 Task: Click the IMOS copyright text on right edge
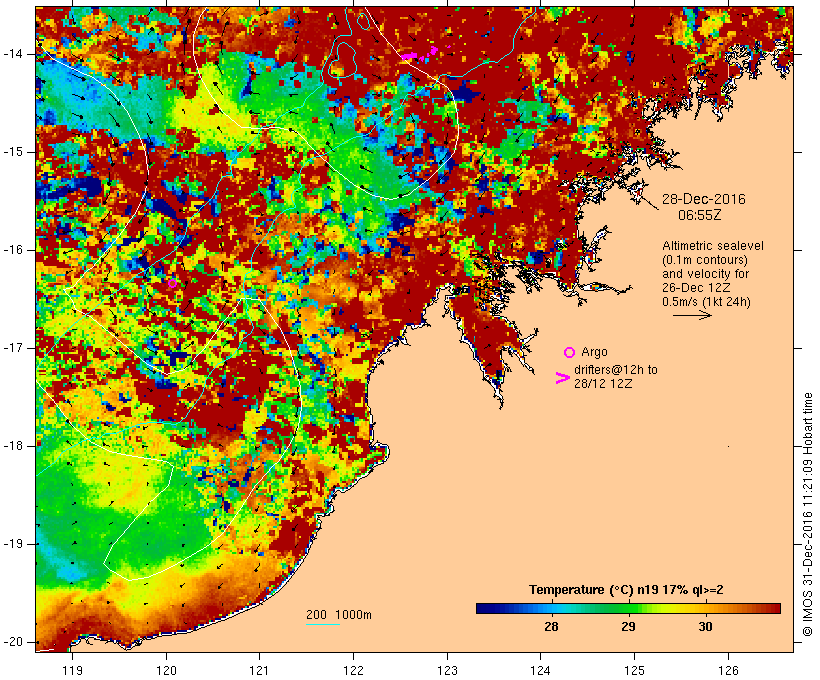click(x=807, y=515)
